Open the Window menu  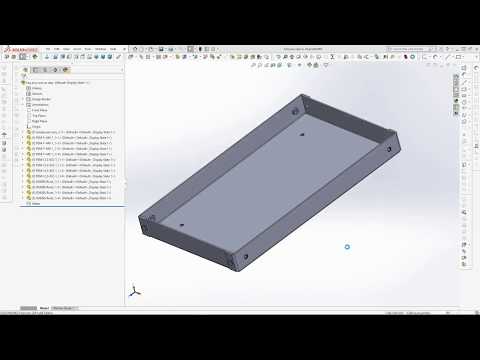pos(100,49)
